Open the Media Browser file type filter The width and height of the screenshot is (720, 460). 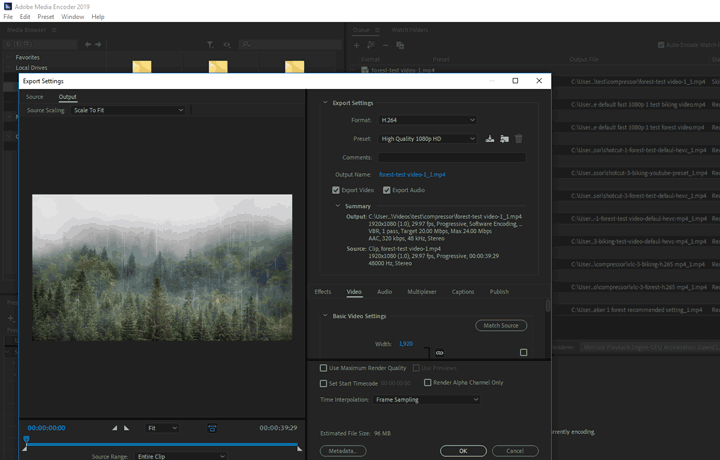210,45
